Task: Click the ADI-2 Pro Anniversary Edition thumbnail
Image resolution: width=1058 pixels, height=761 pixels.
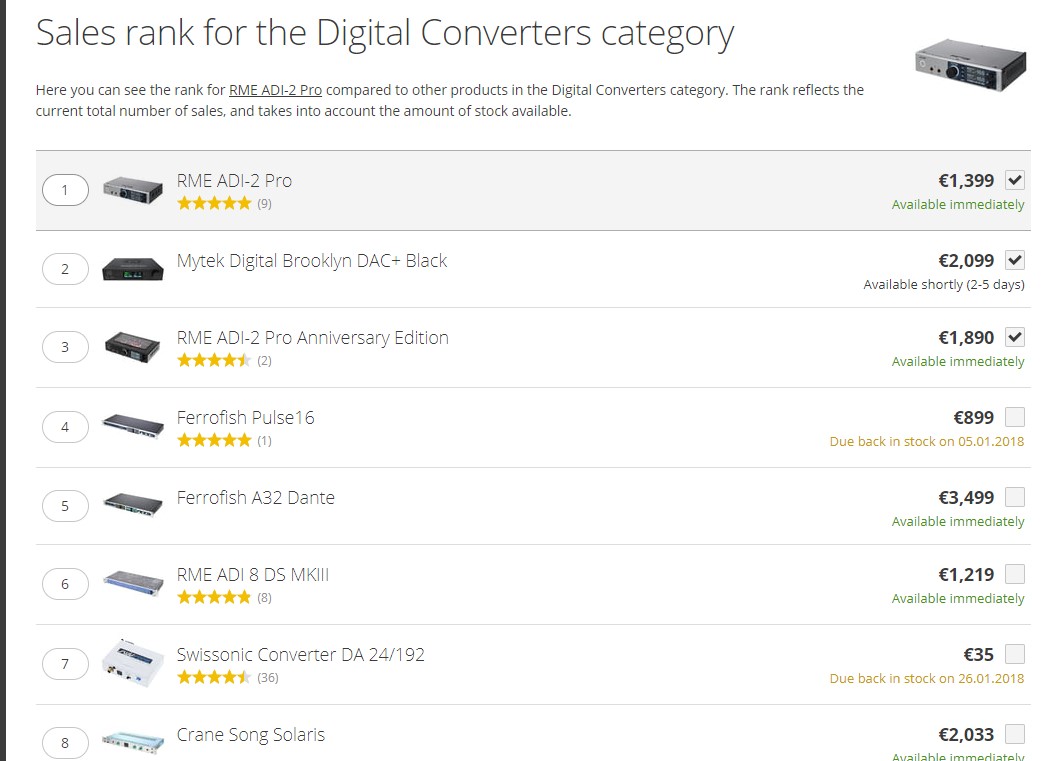Action: click(133, 347)
